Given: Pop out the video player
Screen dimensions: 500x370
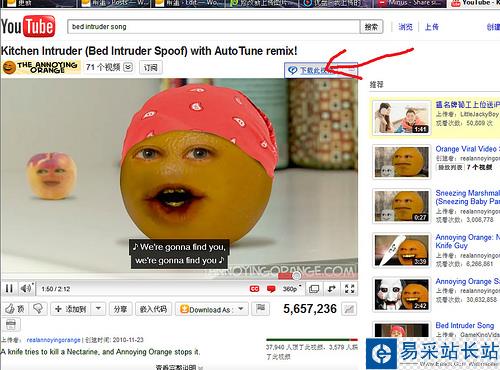Looking at the screenshot, I should point(332,289).
